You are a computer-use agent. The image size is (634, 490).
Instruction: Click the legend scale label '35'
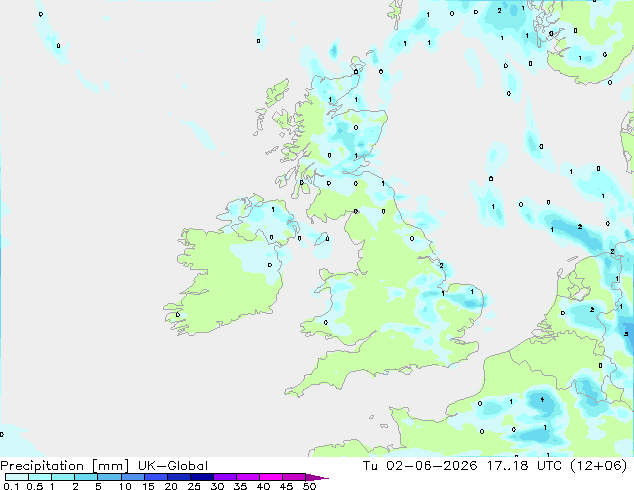pyautogui.click(x=240, y=486)
